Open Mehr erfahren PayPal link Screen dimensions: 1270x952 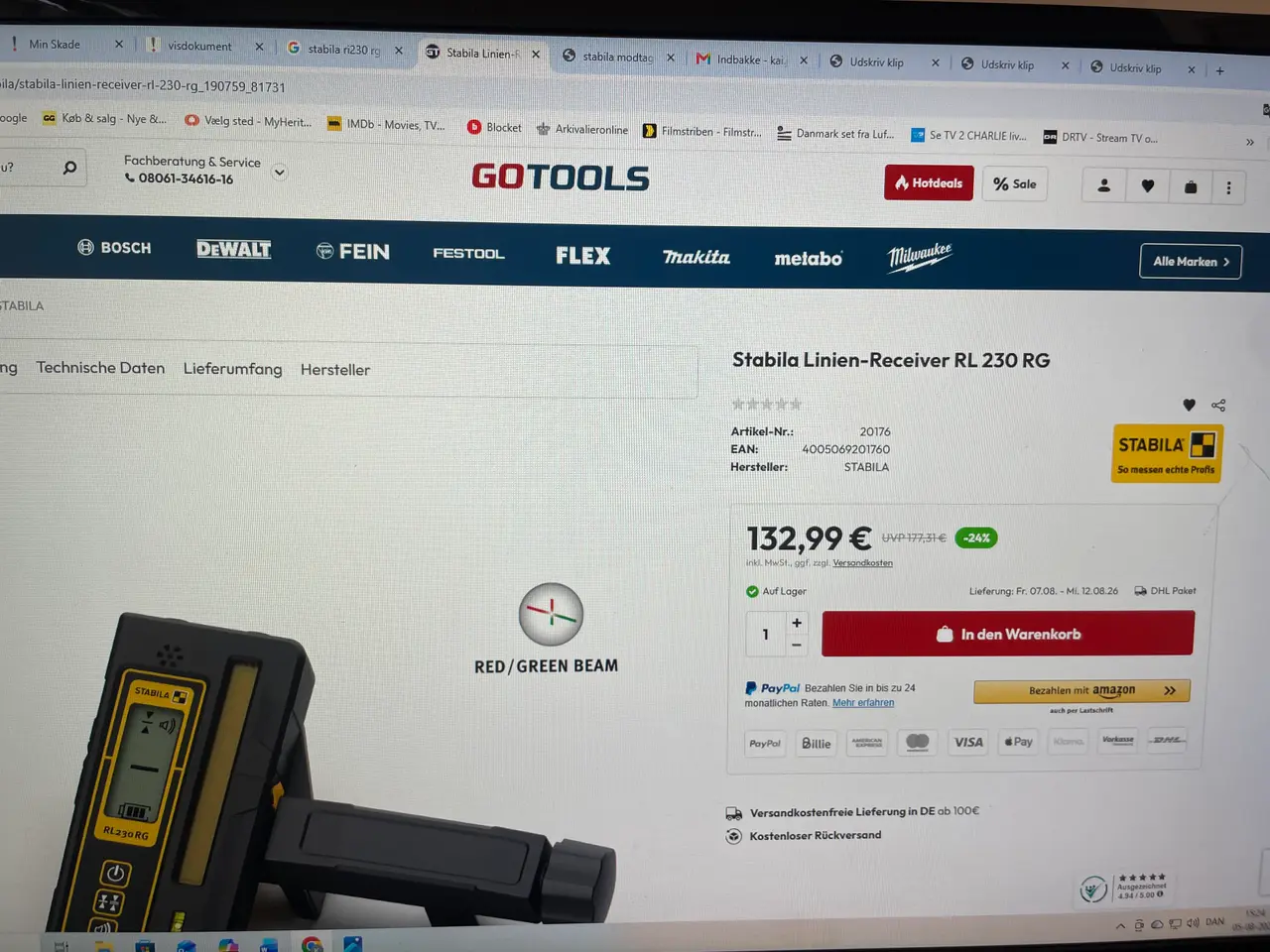click(863, 703)
